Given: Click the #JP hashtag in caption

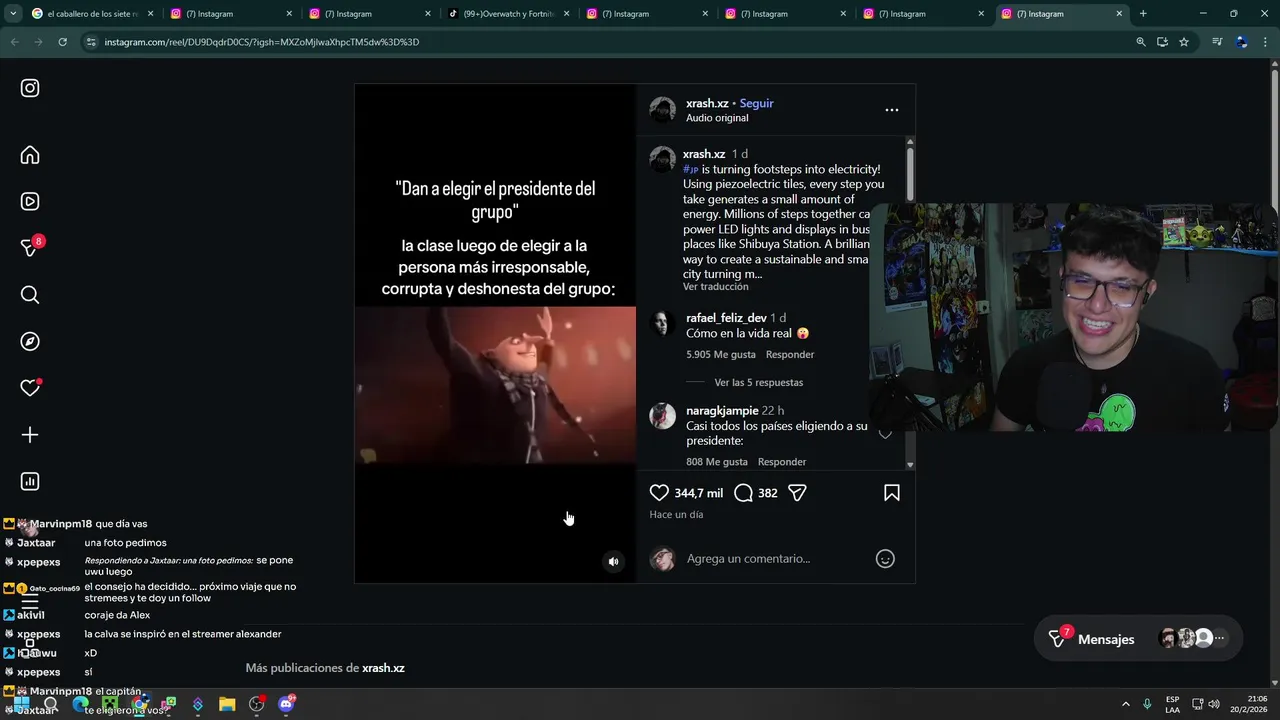Looking at the screenshot, I should coord(690,170).
